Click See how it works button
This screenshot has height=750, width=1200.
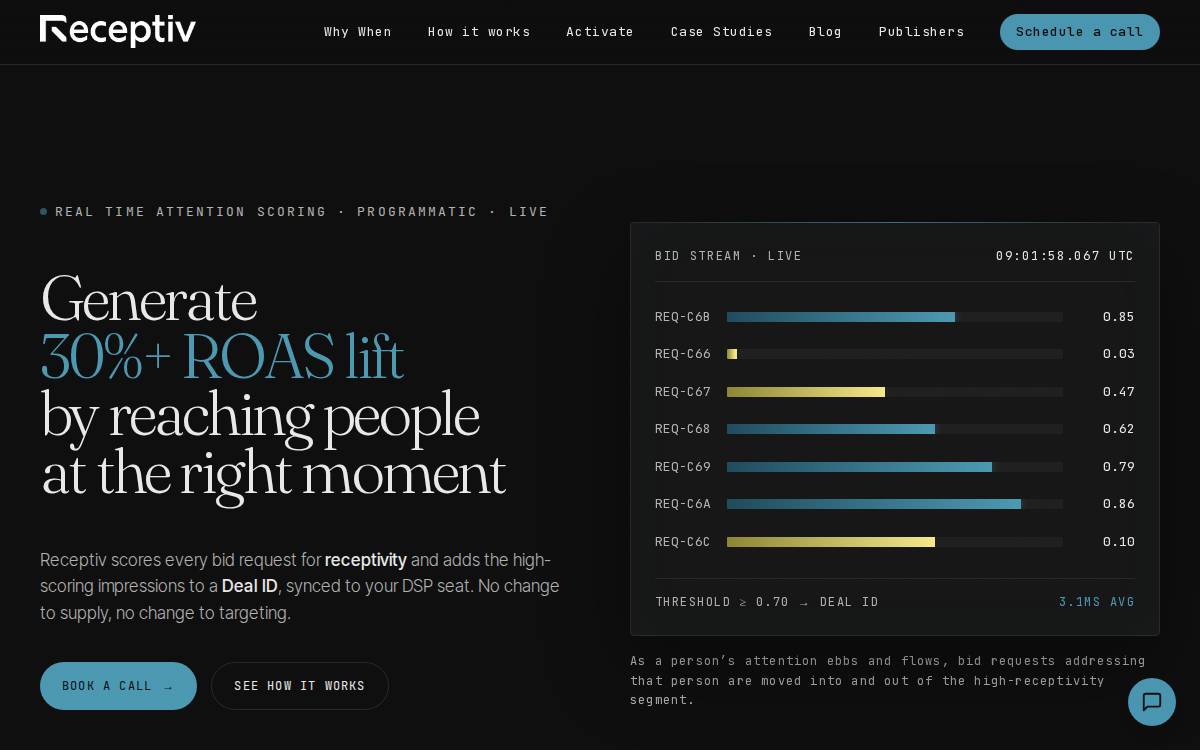click(x=300, y=686)
